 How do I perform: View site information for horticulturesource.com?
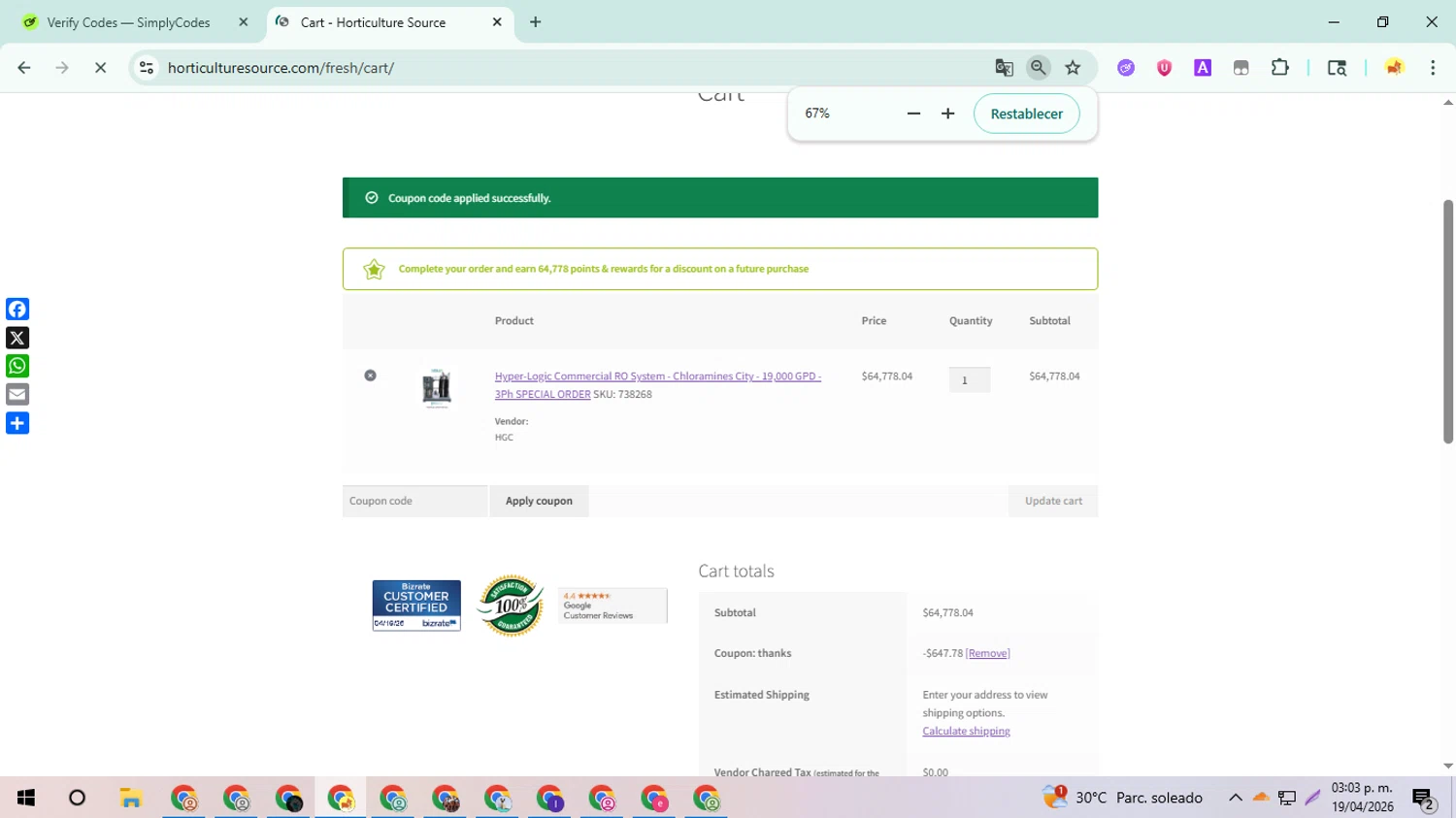(x=147, y=68)
